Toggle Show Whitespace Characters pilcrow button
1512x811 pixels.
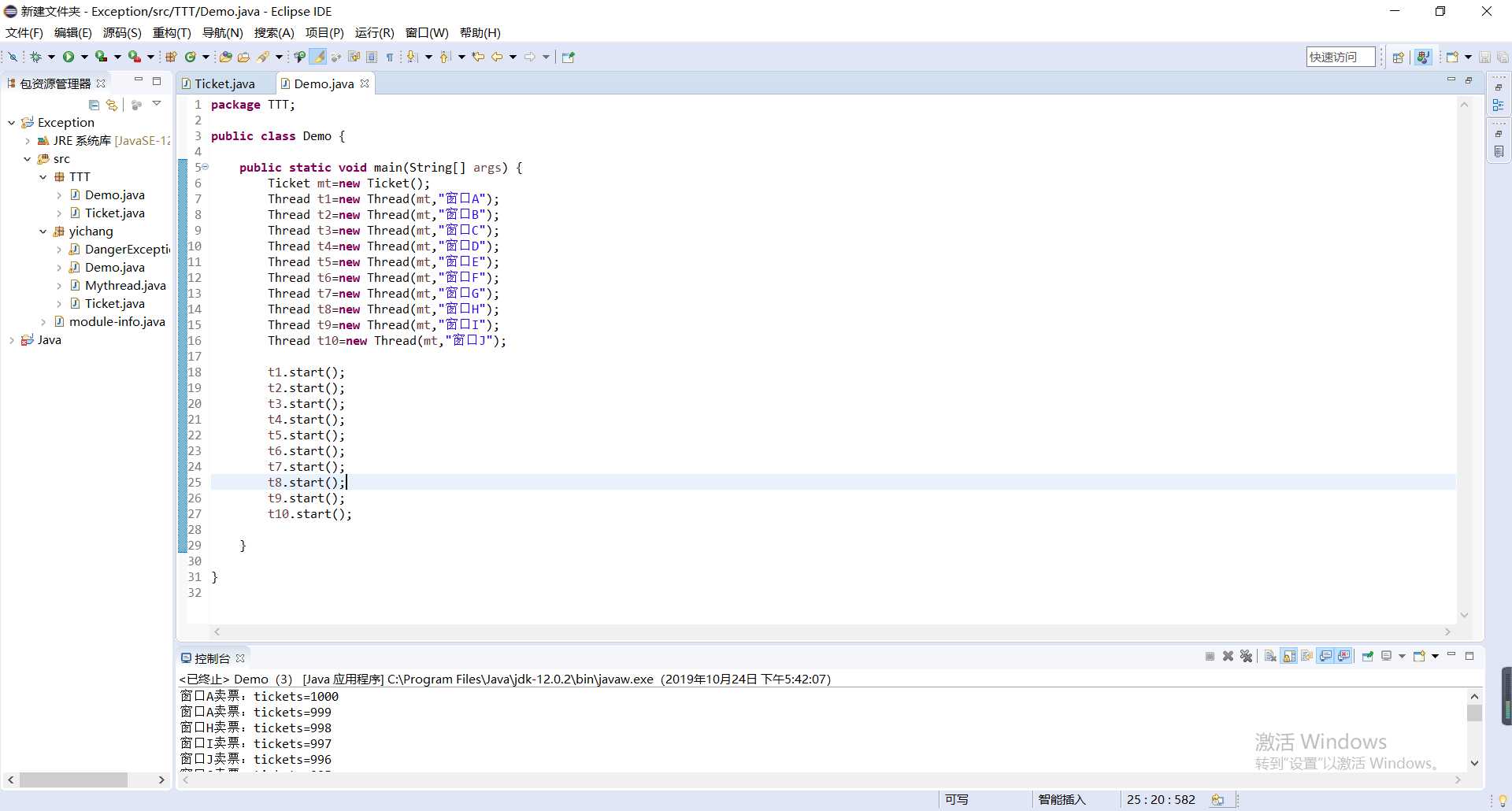390,57
